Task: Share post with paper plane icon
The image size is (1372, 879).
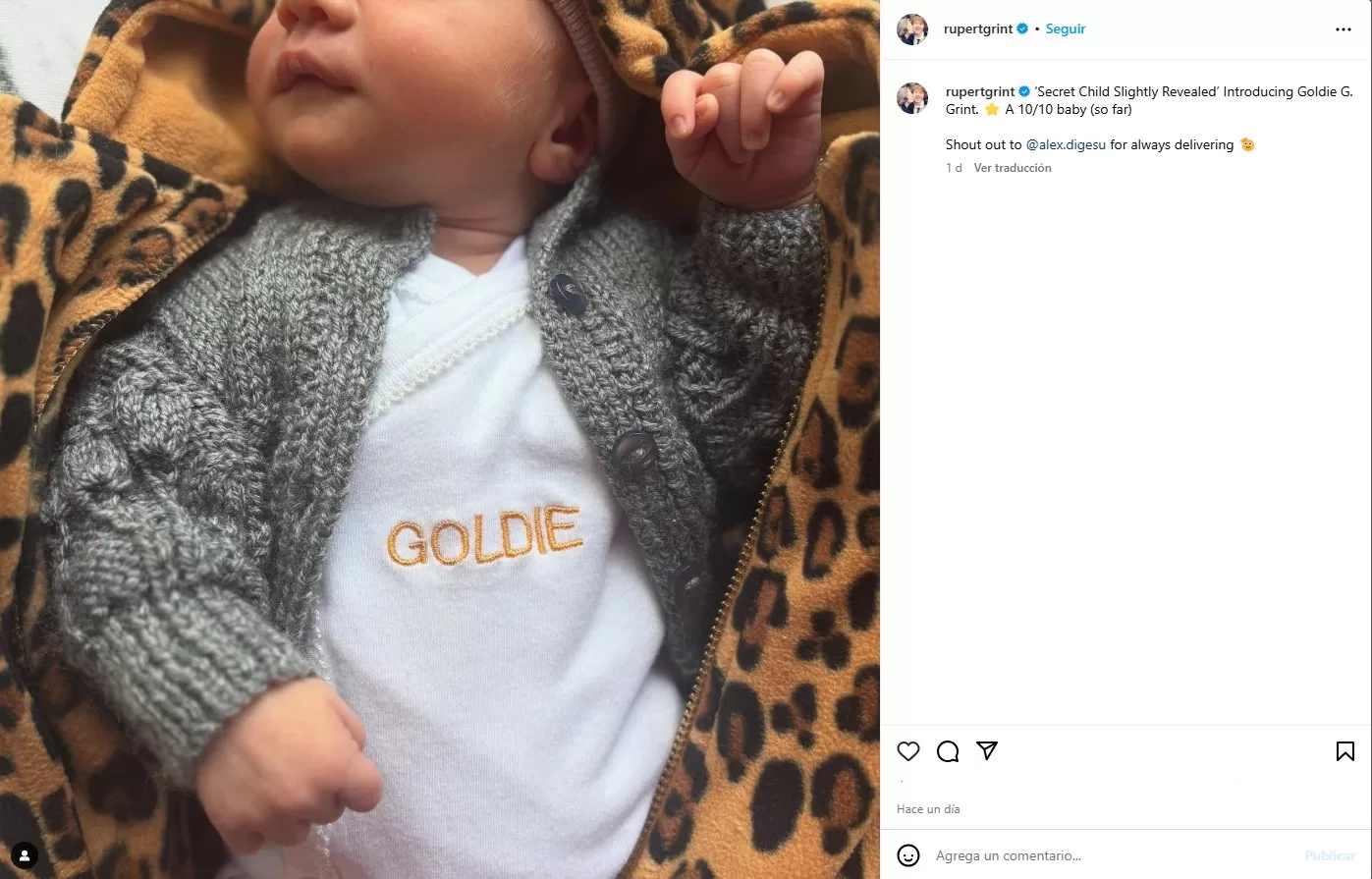Action: click(x=987, y=751)
